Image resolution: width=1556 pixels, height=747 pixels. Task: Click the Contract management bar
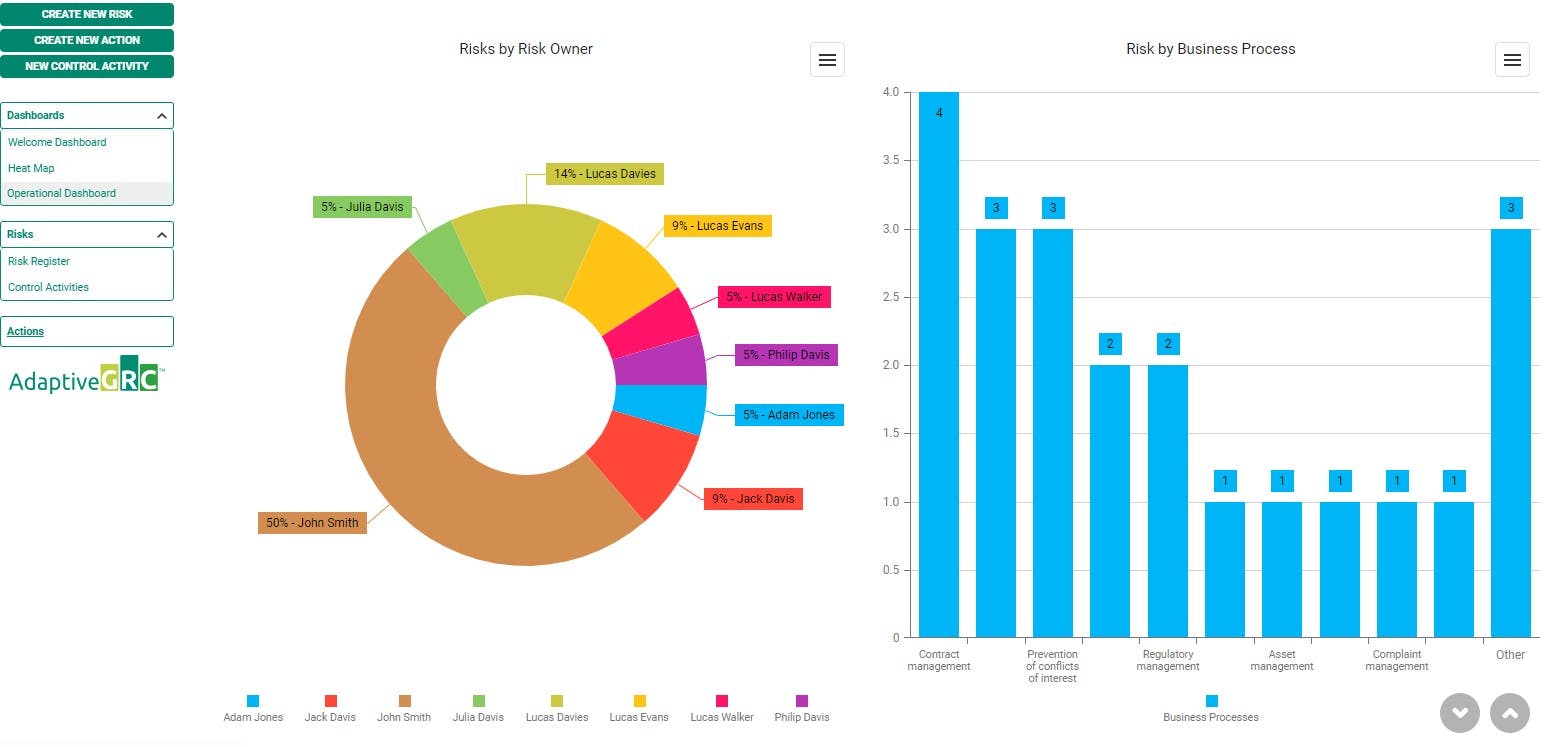coord(939,364)
